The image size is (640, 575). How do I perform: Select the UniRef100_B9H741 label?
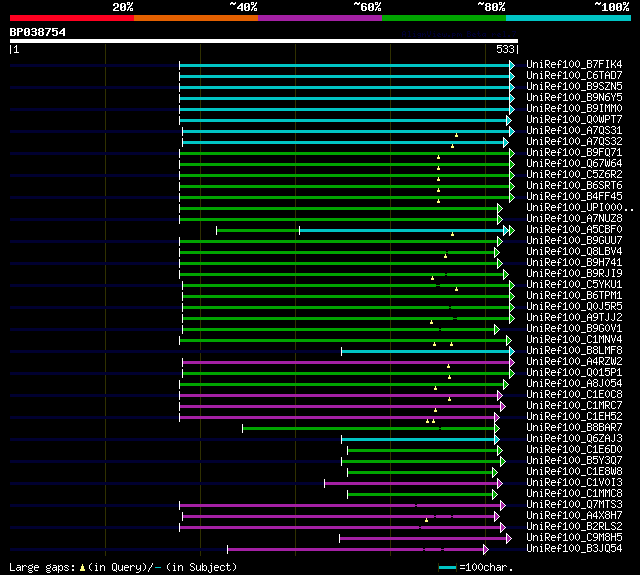point(574,263)
